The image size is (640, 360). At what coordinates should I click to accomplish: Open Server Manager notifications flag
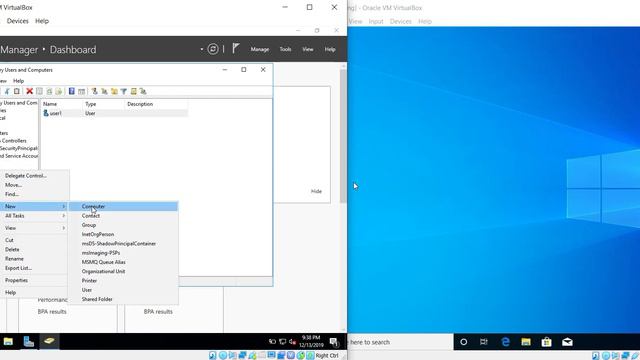[236, 49]
